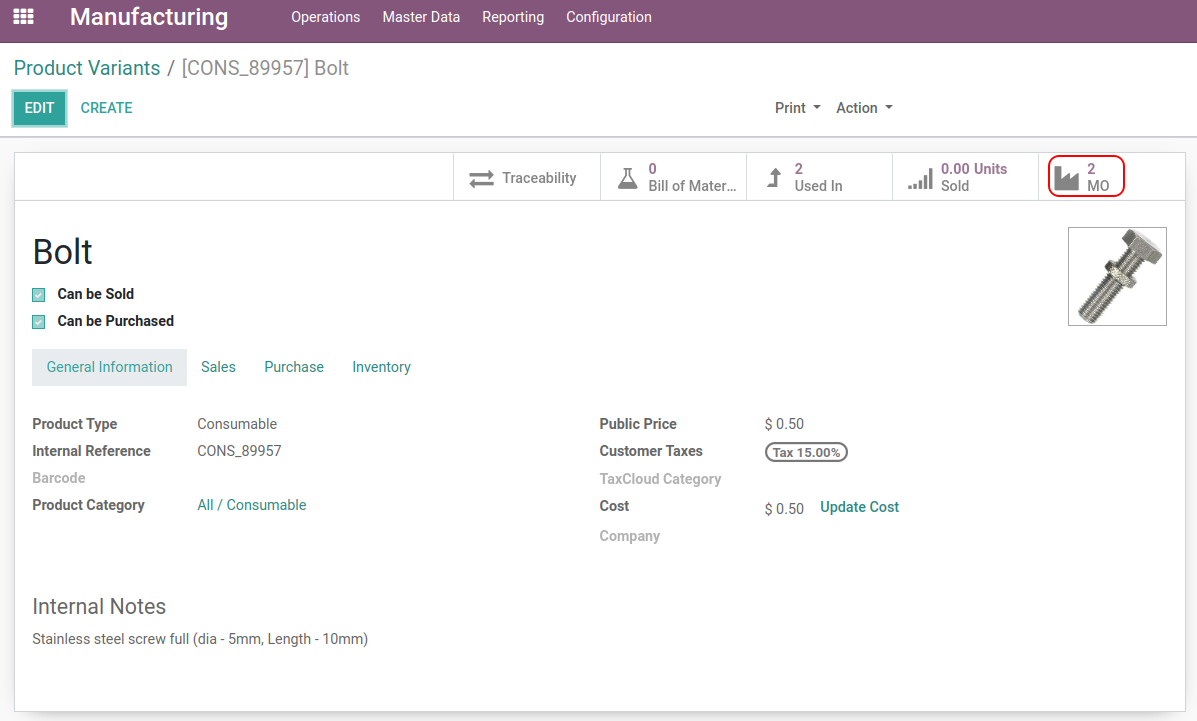Expand the Print dropdown
Screen dimensions: 1197x721
[x=797, y=108]
